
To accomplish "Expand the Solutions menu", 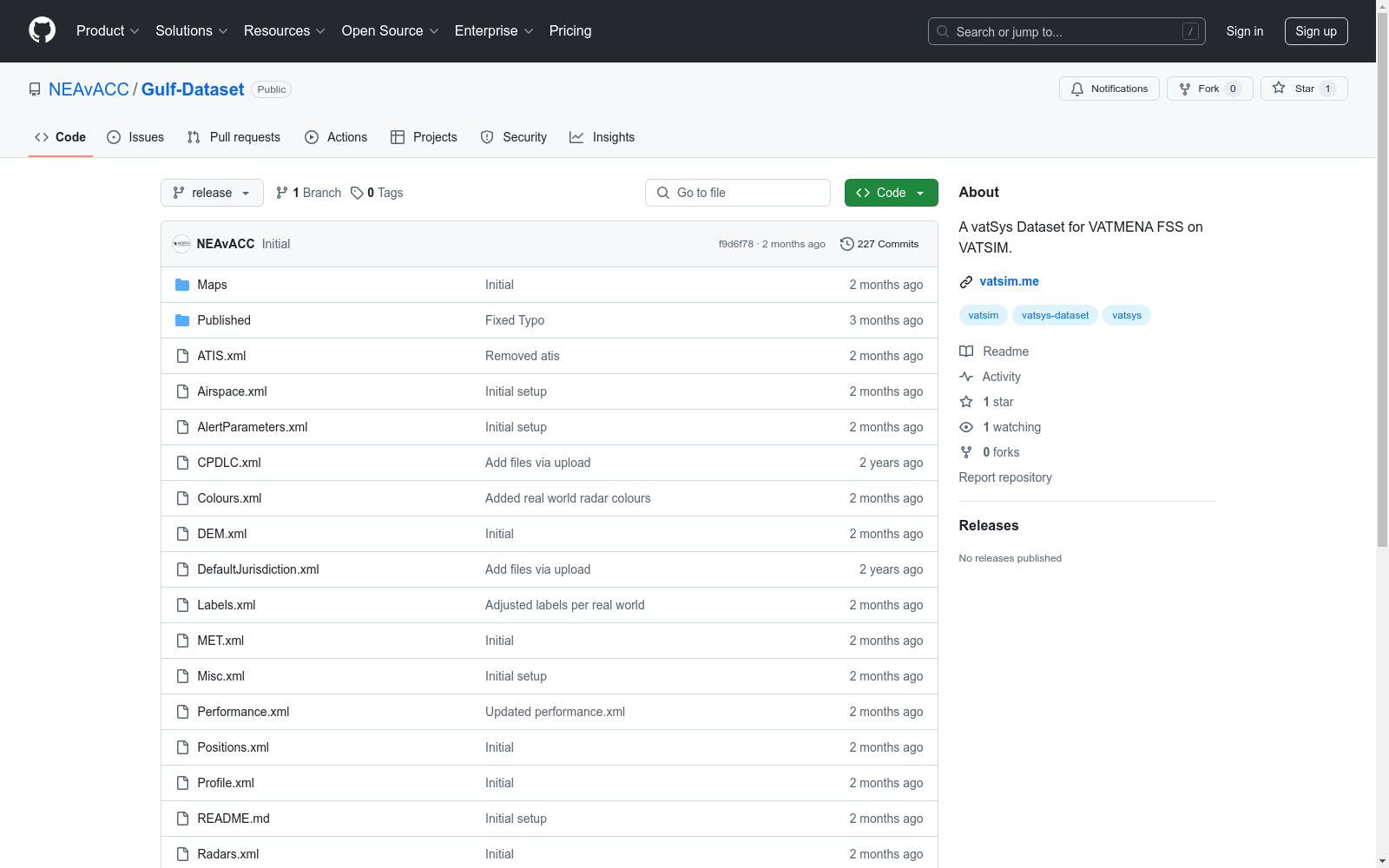I will click(192, 30).
